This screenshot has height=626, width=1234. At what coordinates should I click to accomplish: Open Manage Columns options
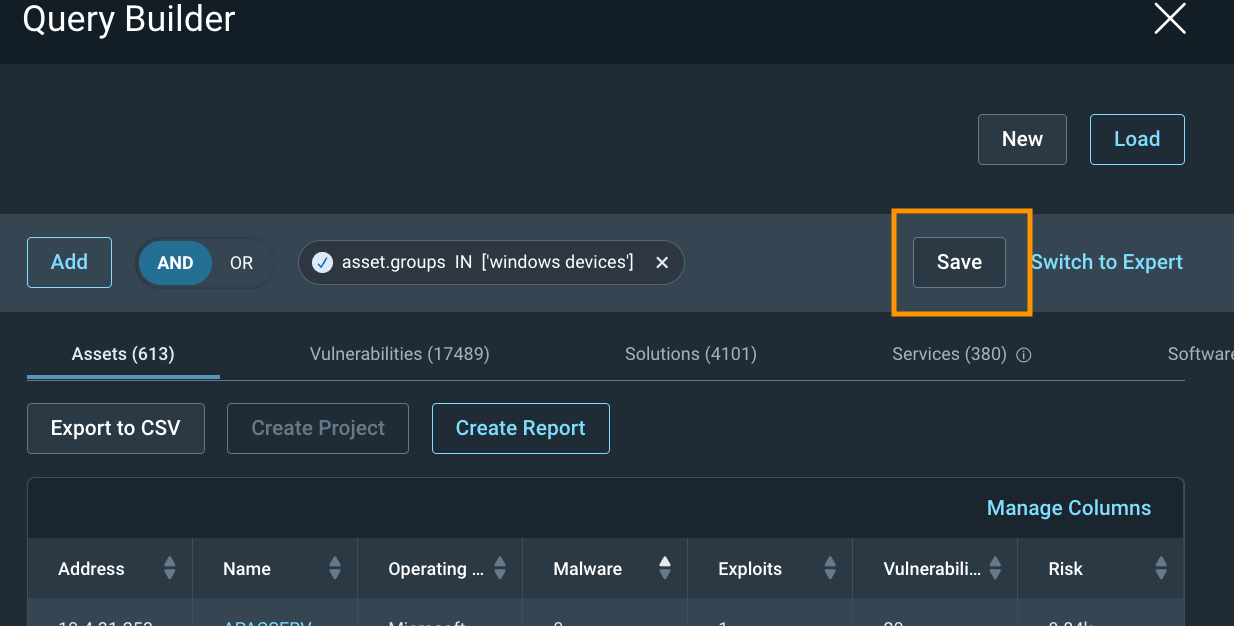coord(1068,508)
